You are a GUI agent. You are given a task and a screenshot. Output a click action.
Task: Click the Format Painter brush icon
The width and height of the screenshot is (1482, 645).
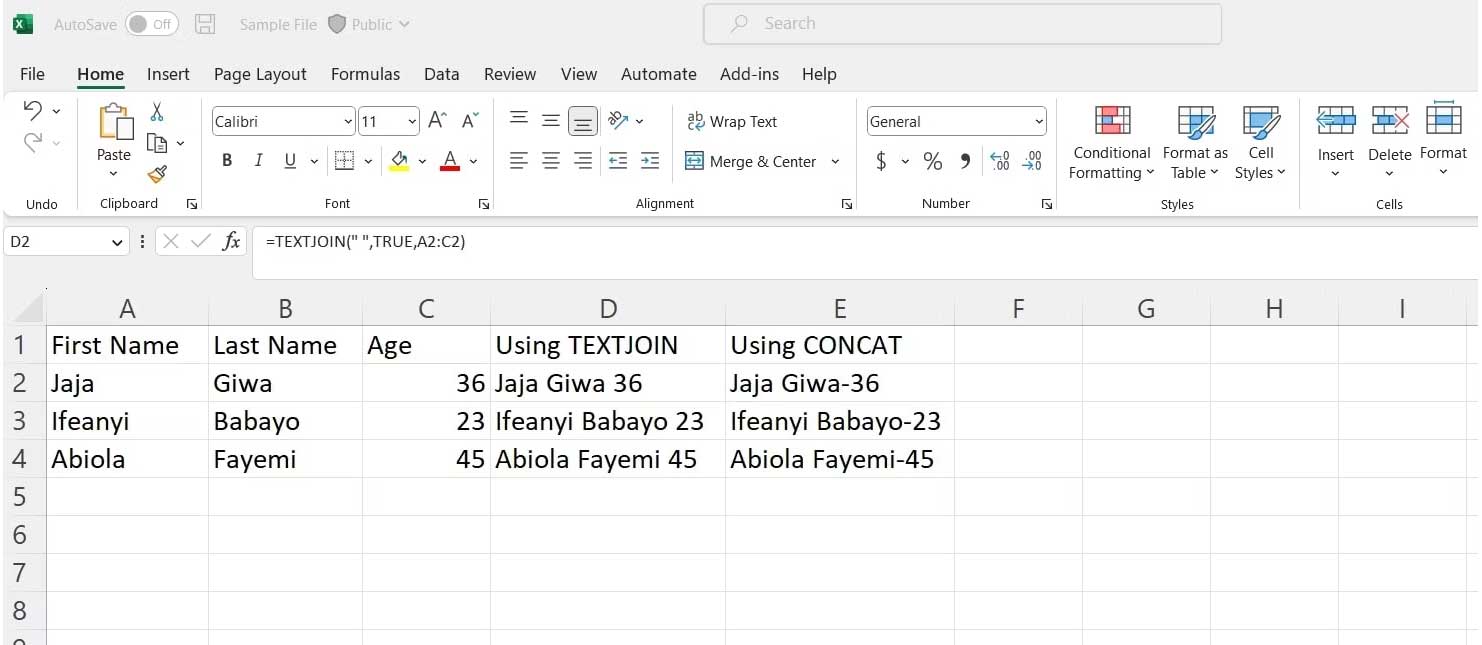click(157, 174)
